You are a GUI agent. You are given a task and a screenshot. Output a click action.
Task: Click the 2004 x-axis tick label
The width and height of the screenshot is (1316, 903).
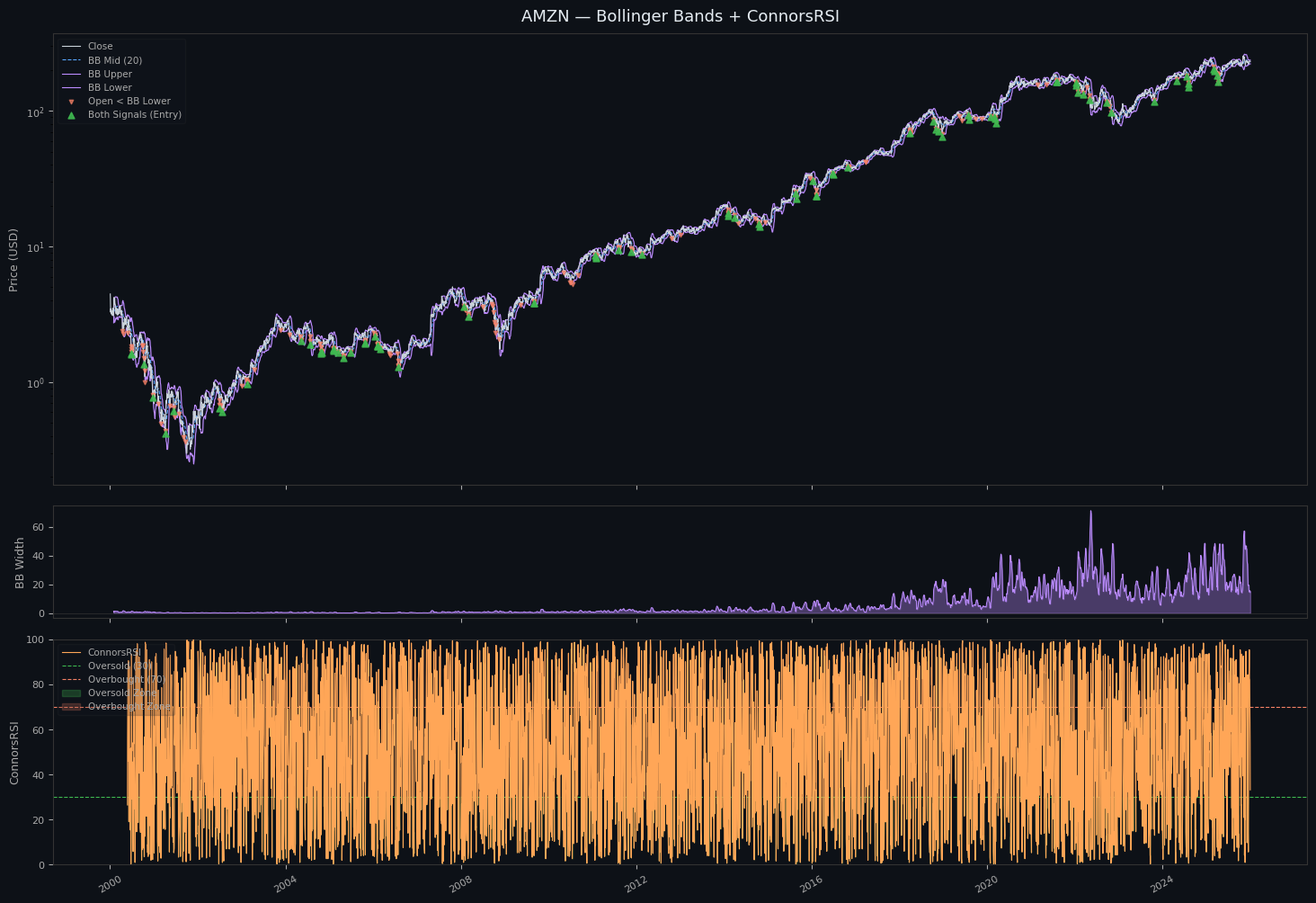coord(285,884)
